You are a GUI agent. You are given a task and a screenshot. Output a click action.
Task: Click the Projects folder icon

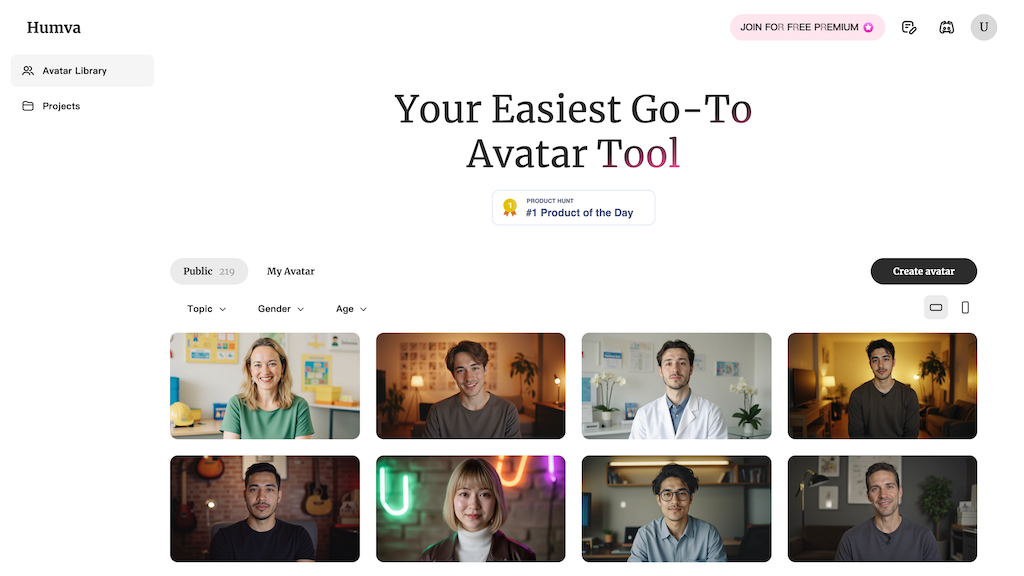click(x=28, y=106)
